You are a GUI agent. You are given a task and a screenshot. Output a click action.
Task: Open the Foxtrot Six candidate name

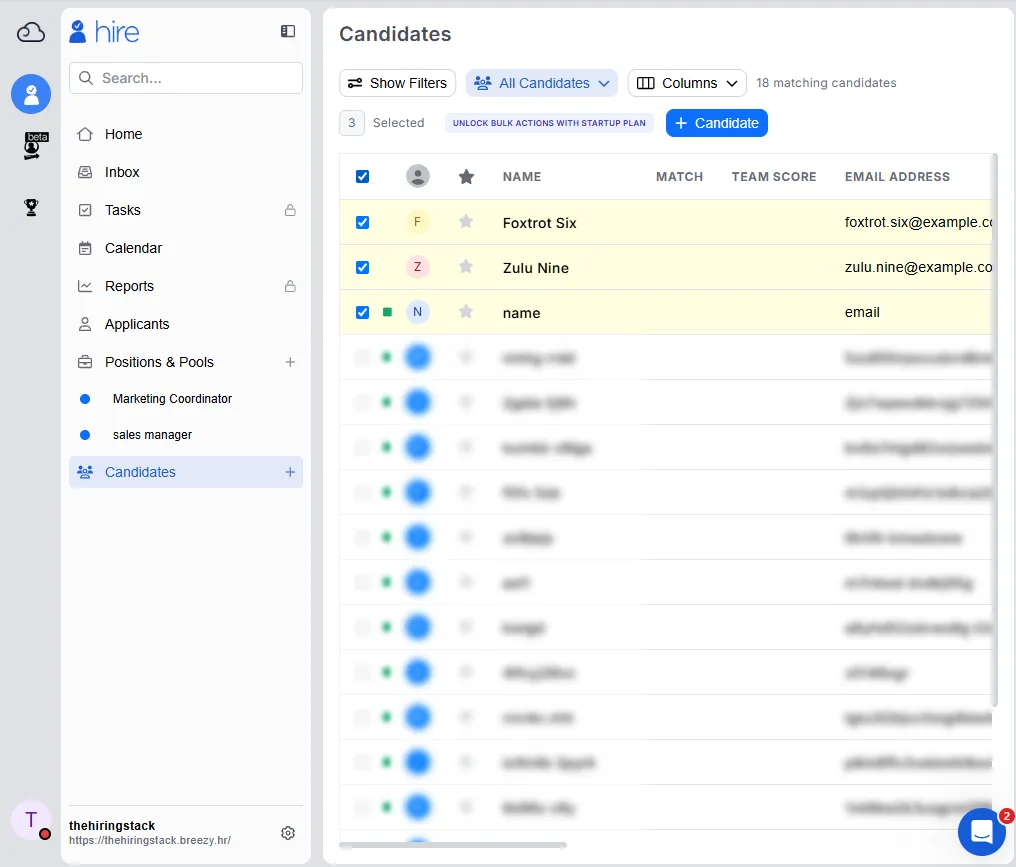coord(539,223)
